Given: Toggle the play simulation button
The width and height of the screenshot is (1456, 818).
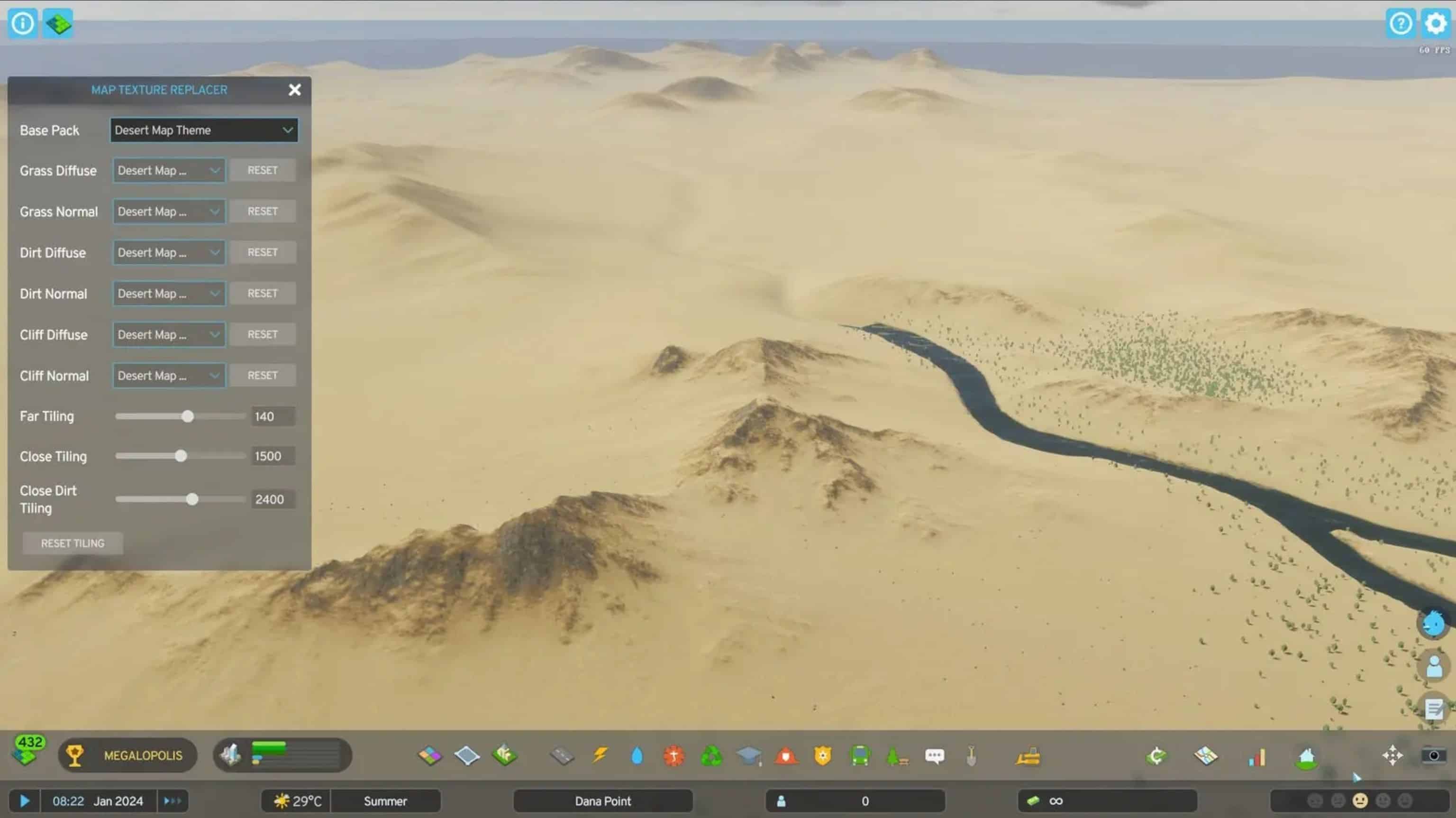Looking at the screenshot, I should (x=24, y=801).
